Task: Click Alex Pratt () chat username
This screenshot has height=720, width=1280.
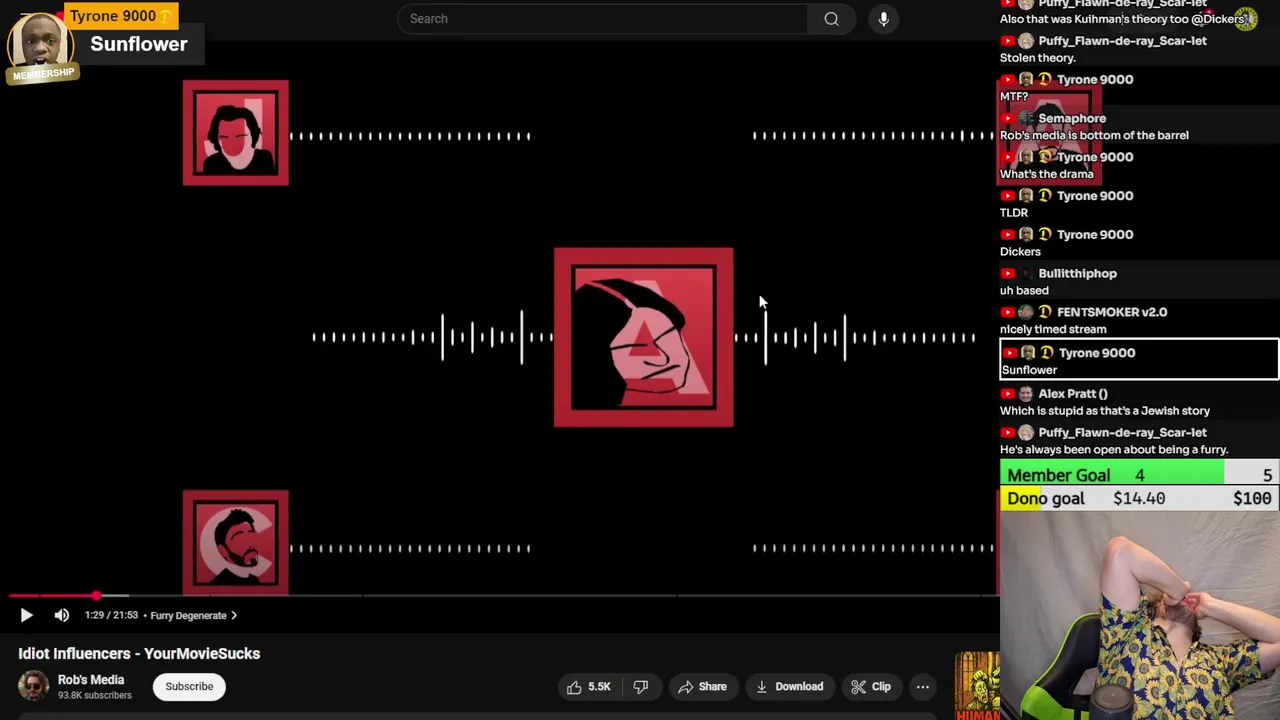Action: point(1072,394)
